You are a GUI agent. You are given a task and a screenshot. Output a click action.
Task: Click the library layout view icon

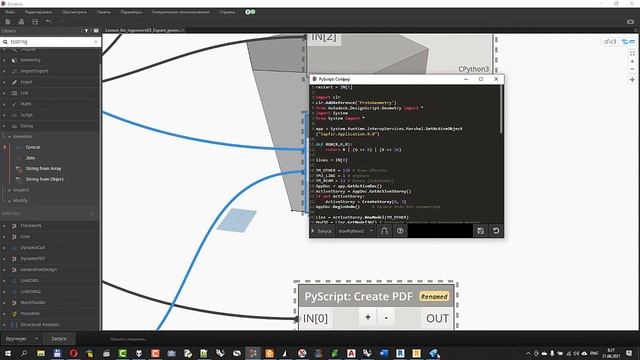(x=96, y=31)
